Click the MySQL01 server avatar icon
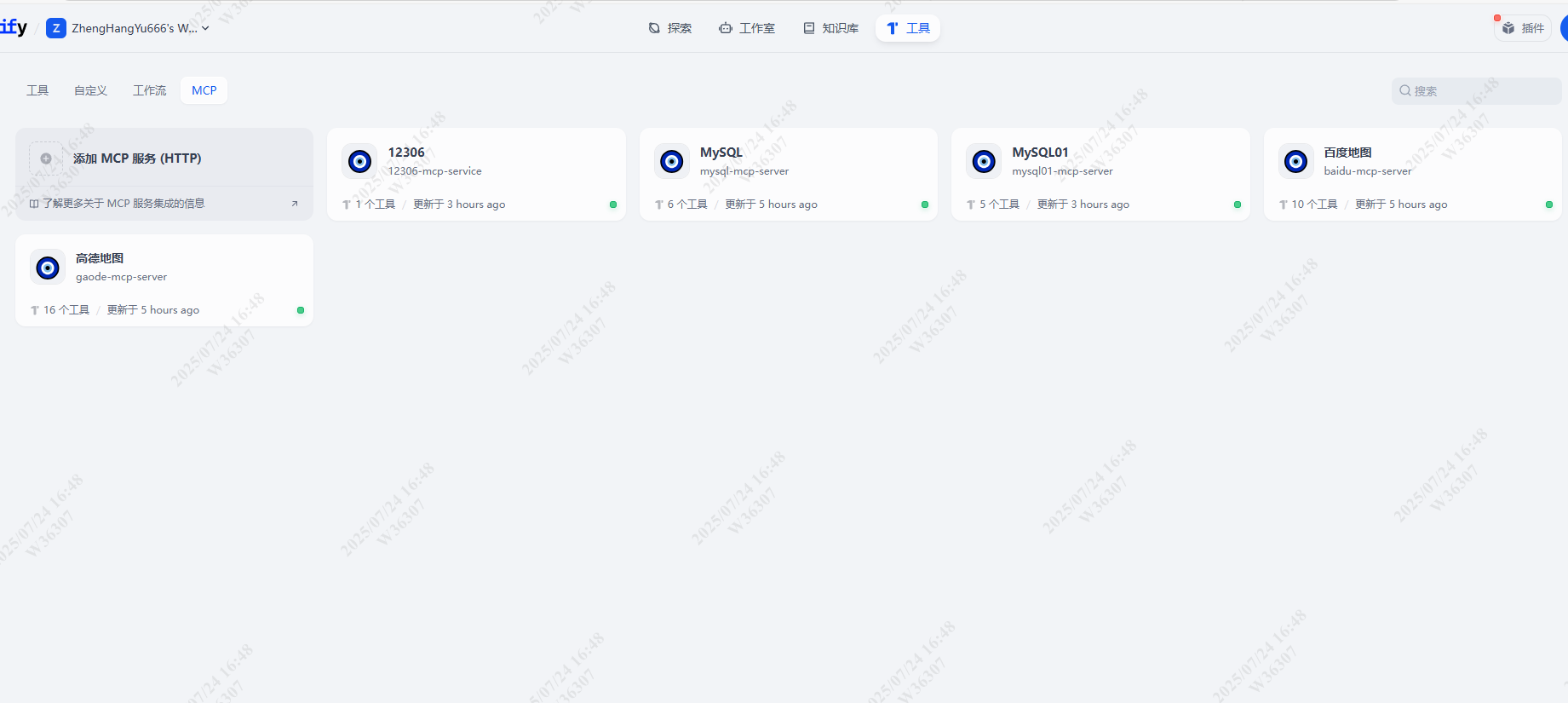The height and width of the screenshot is (703, 1568). point(984,161)
